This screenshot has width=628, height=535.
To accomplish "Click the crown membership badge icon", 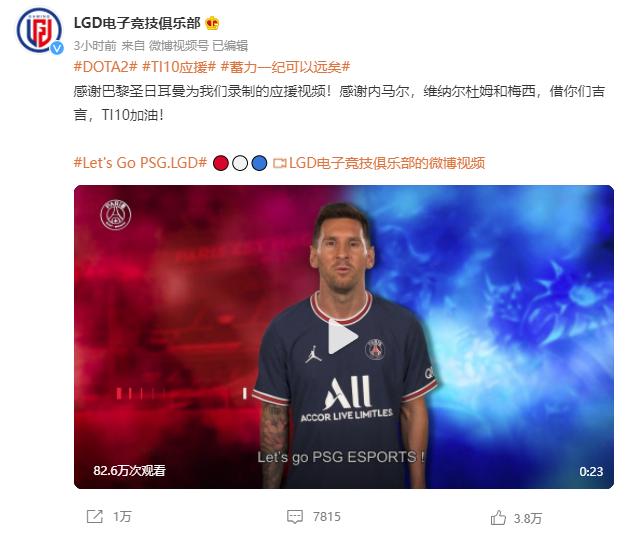I will click(212, 23).
